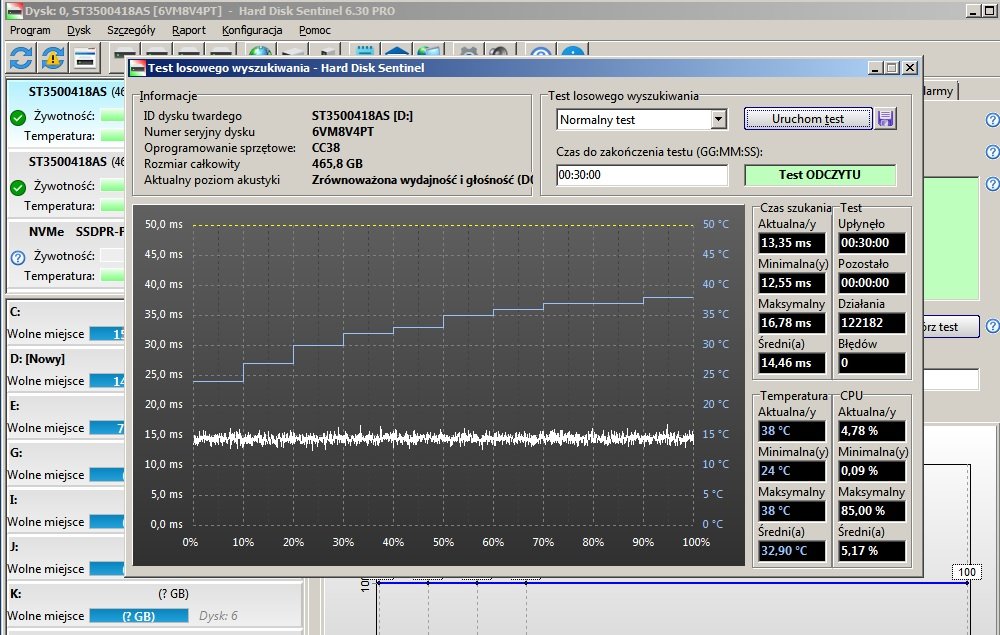Click the refresh icon with yellow warning sign
The image size is (1000, 635).
click(53, 58)
